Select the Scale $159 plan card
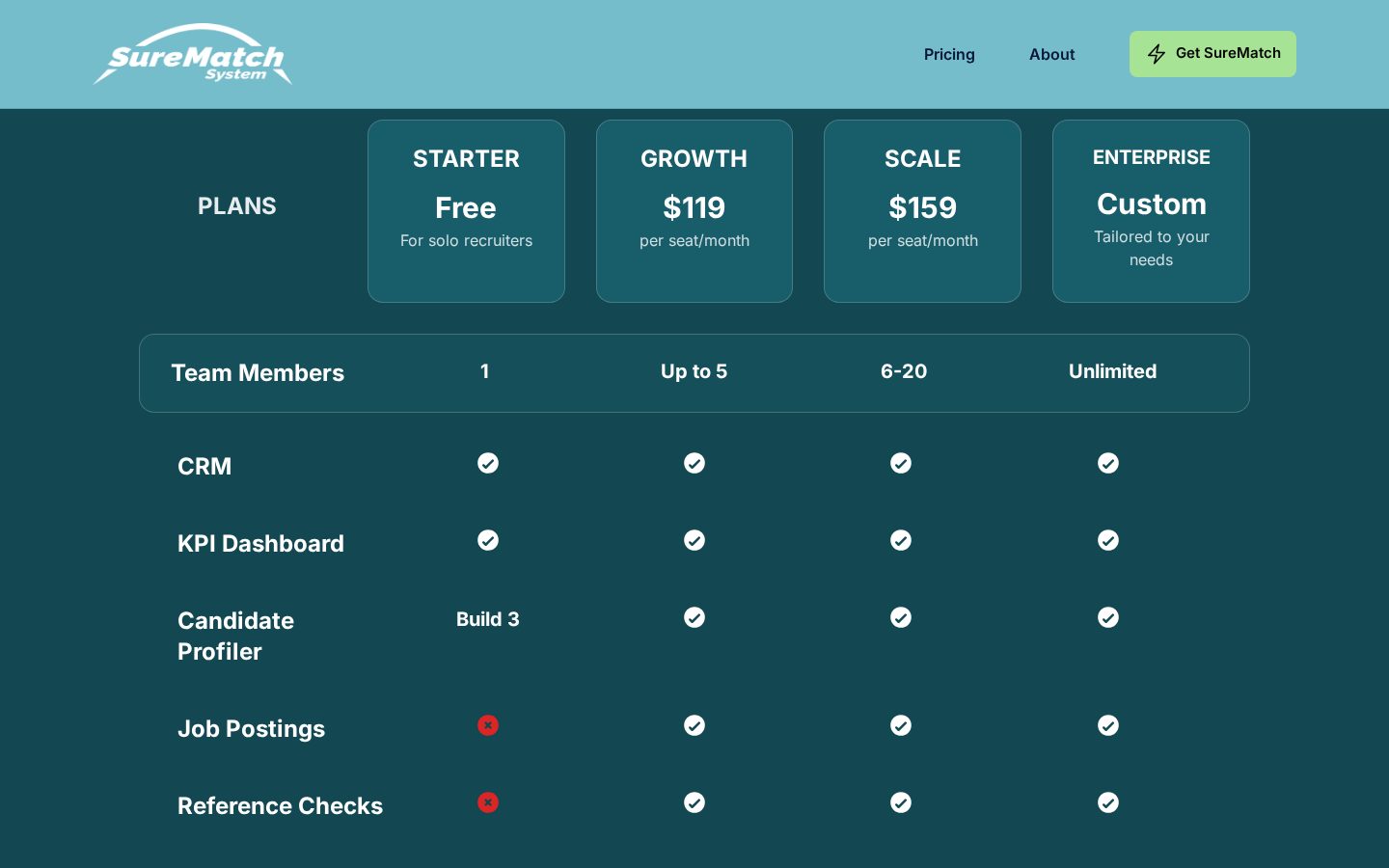 coord(922,211)
